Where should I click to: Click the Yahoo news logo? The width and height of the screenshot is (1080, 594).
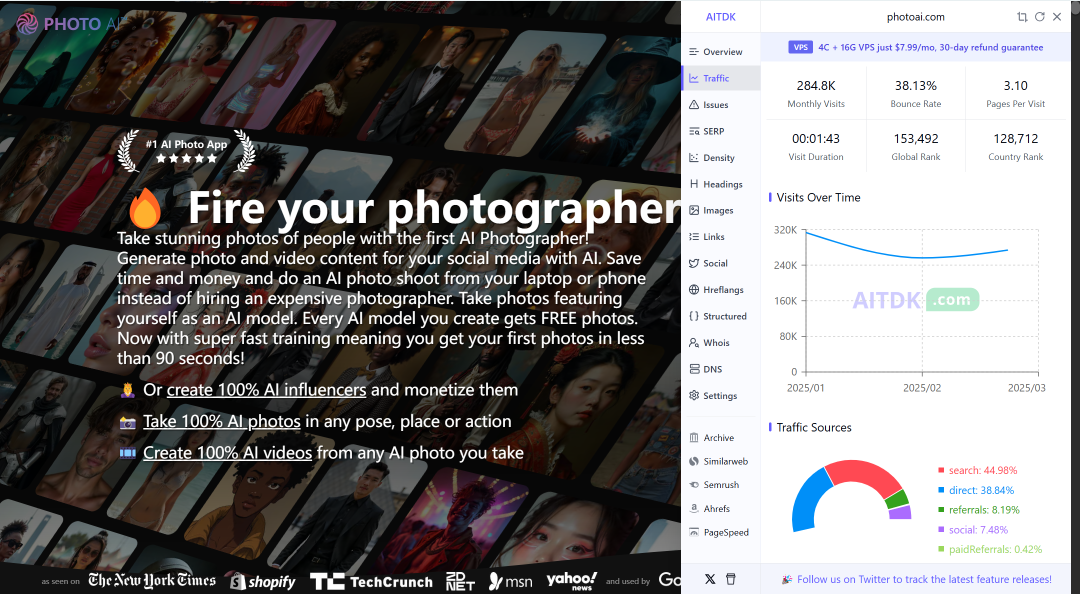click(572, 581)
